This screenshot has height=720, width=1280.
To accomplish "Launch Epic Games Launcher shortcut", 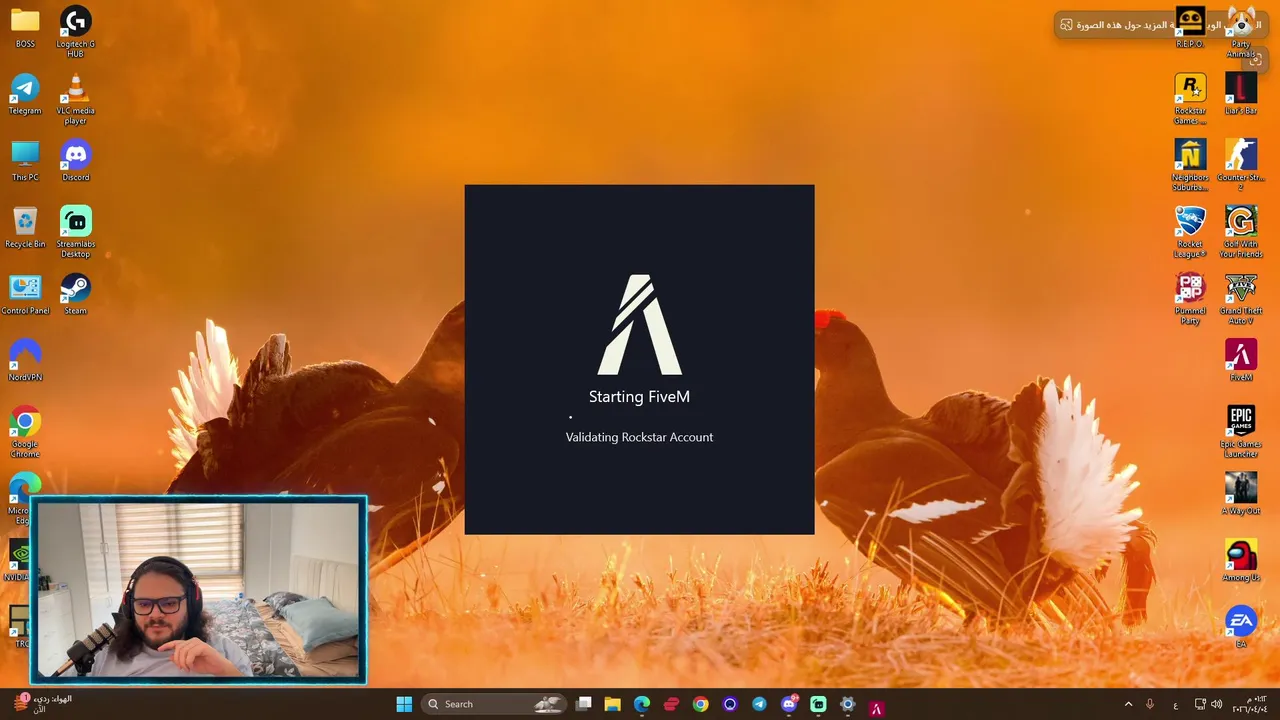I will (x=1241, y=432).
